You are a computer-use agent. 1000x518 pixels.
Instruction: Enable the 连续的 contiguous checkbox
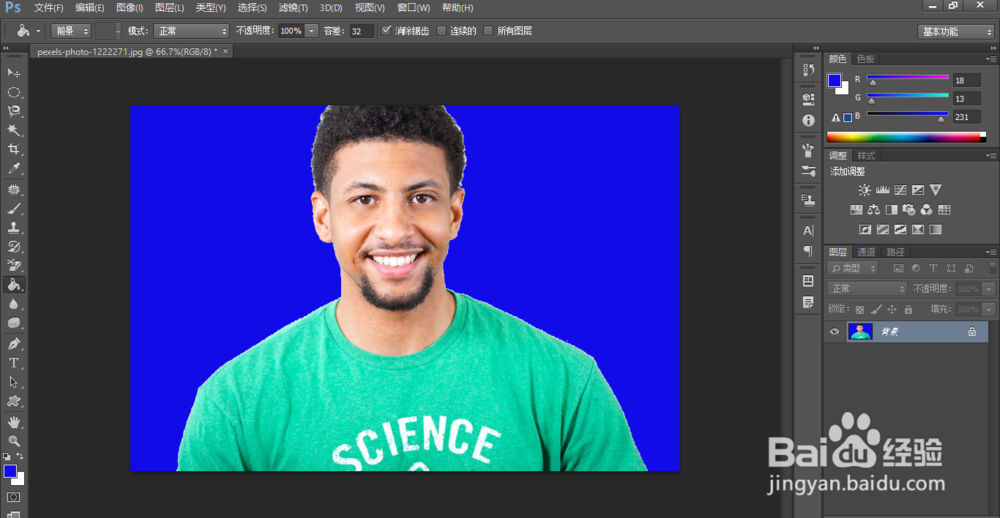point(441,31)
